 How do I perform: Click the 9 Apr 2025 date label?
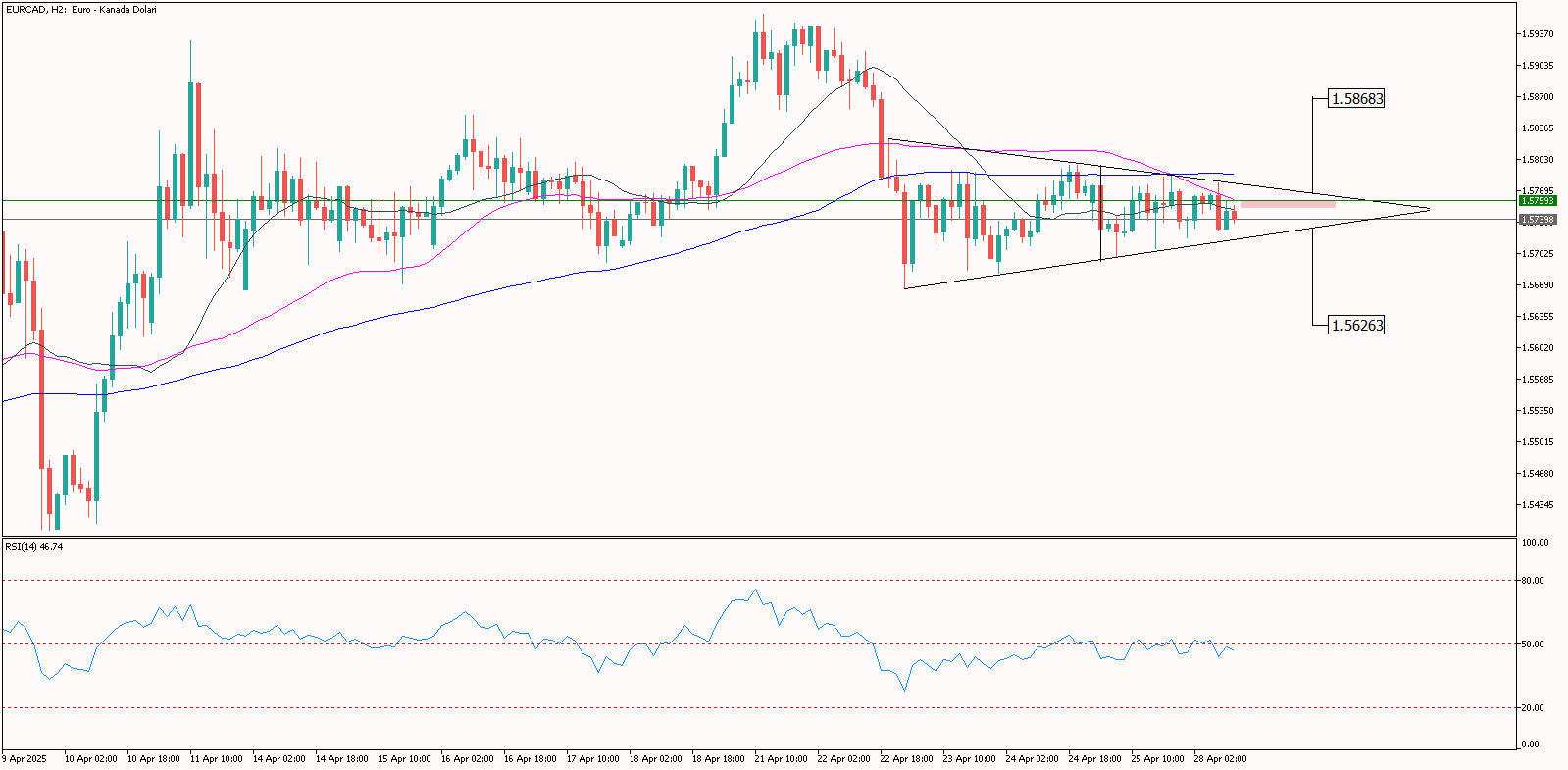(25, 759)
